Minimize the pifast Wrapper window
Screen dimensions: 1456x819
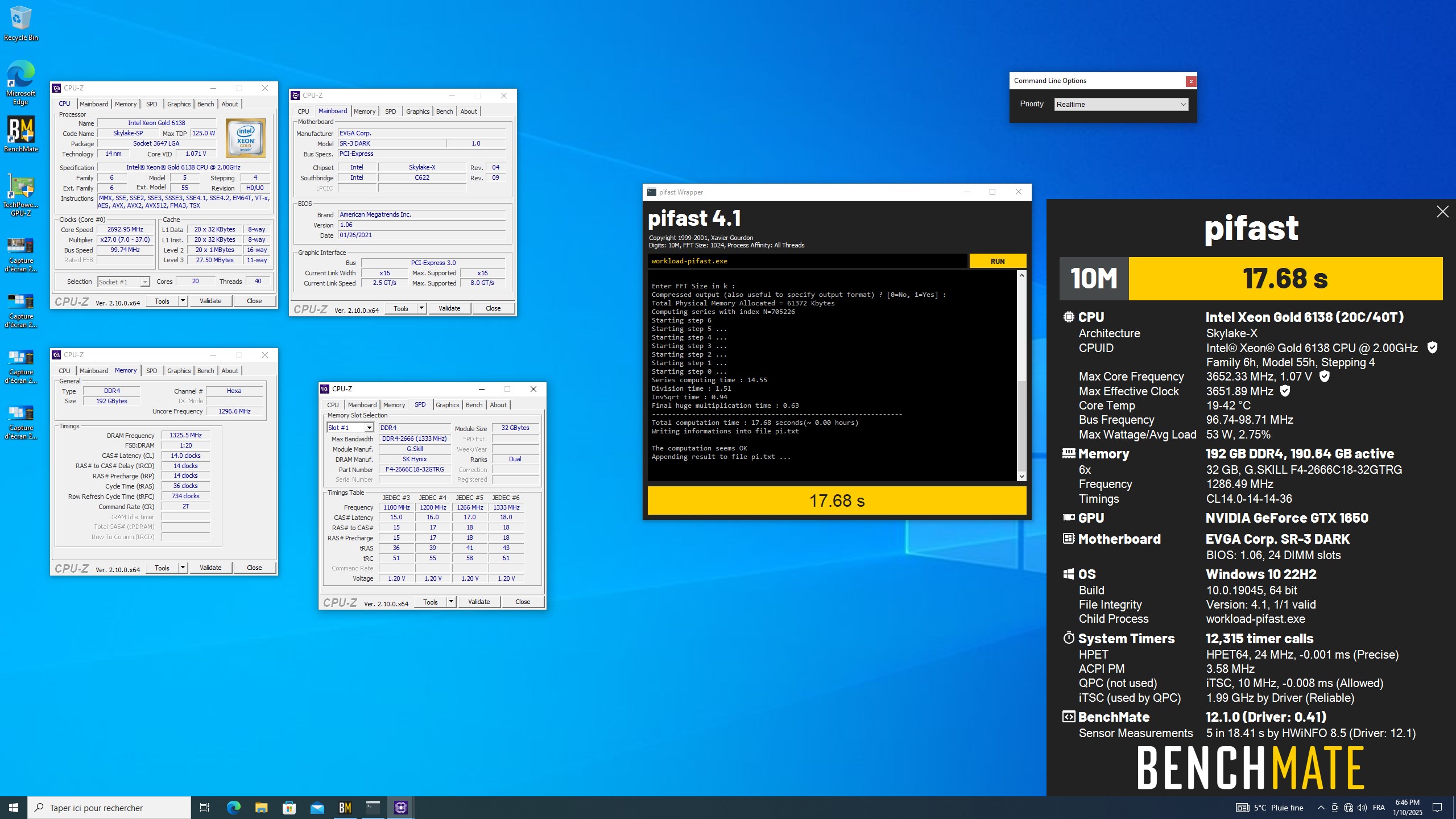click(966, 192)
